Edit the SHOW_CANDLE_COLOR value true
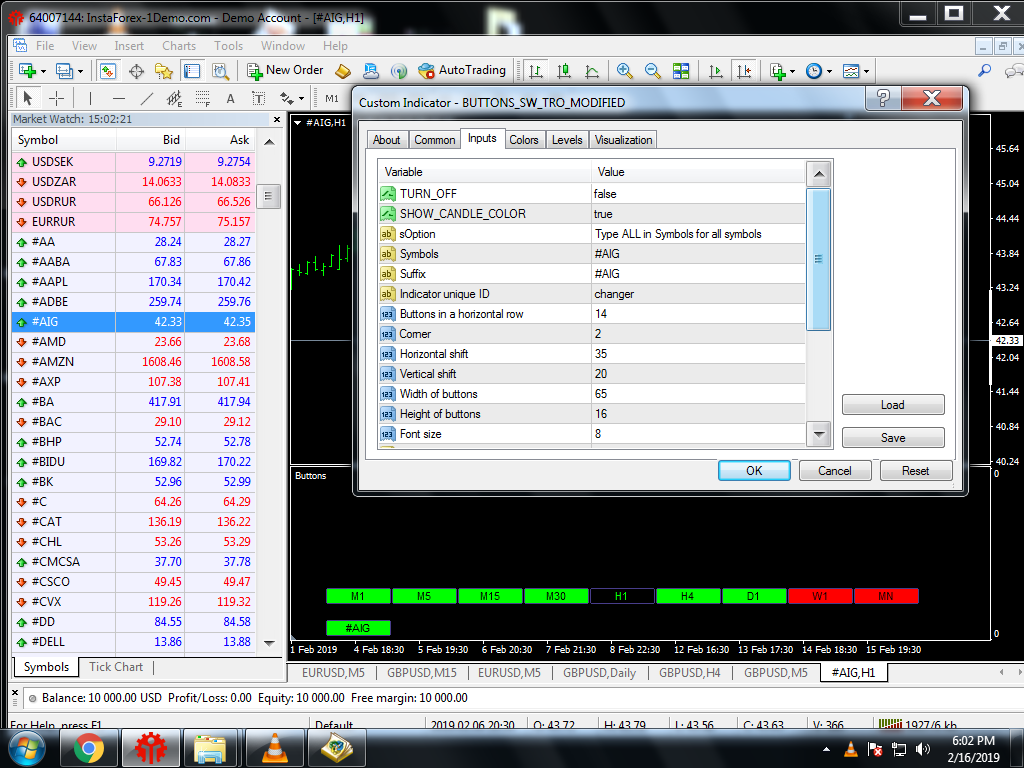This screenshot has height=768, width=1024. (698, 214)
